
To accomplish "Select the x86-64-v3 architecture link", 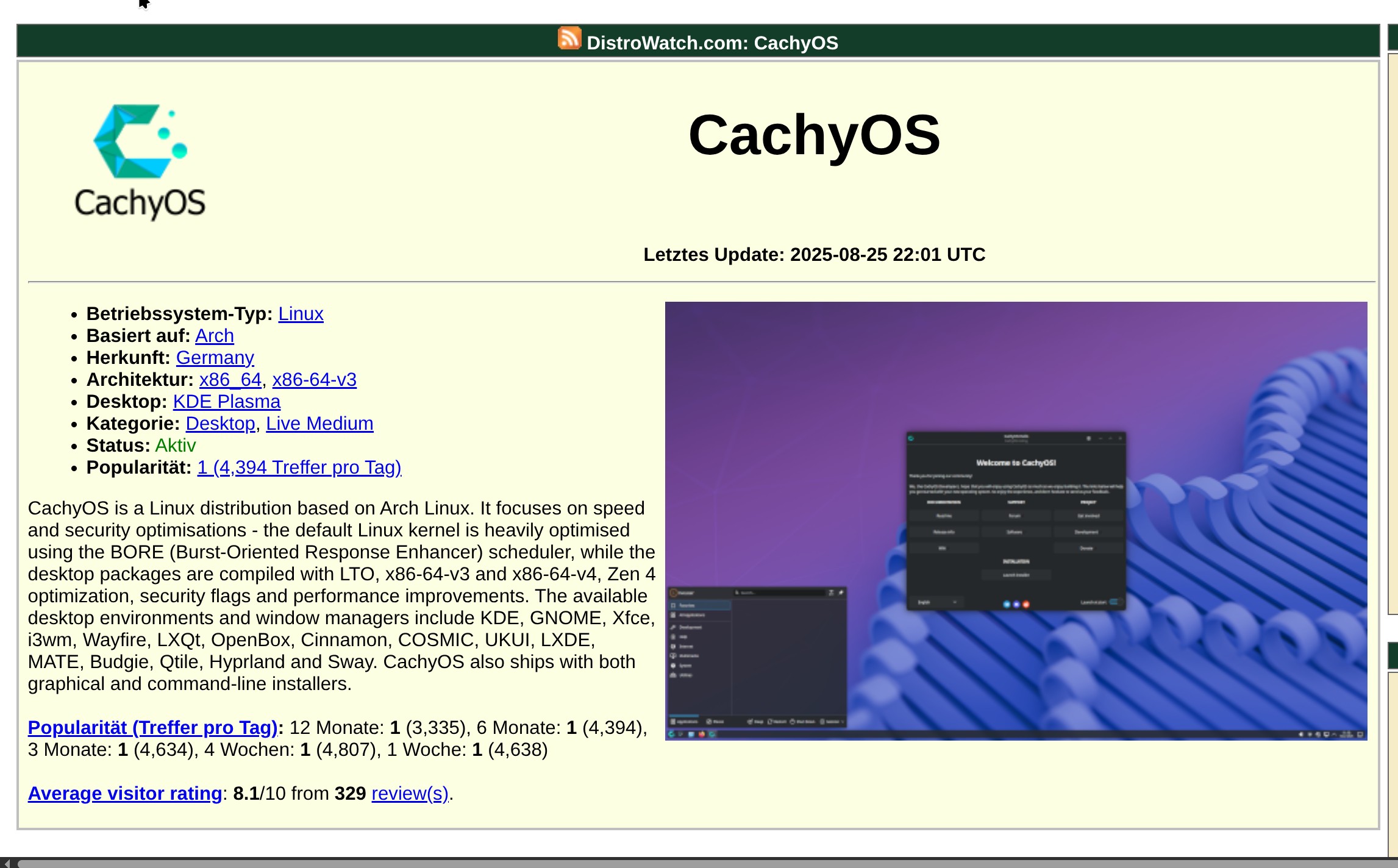I will coord(314,380).
